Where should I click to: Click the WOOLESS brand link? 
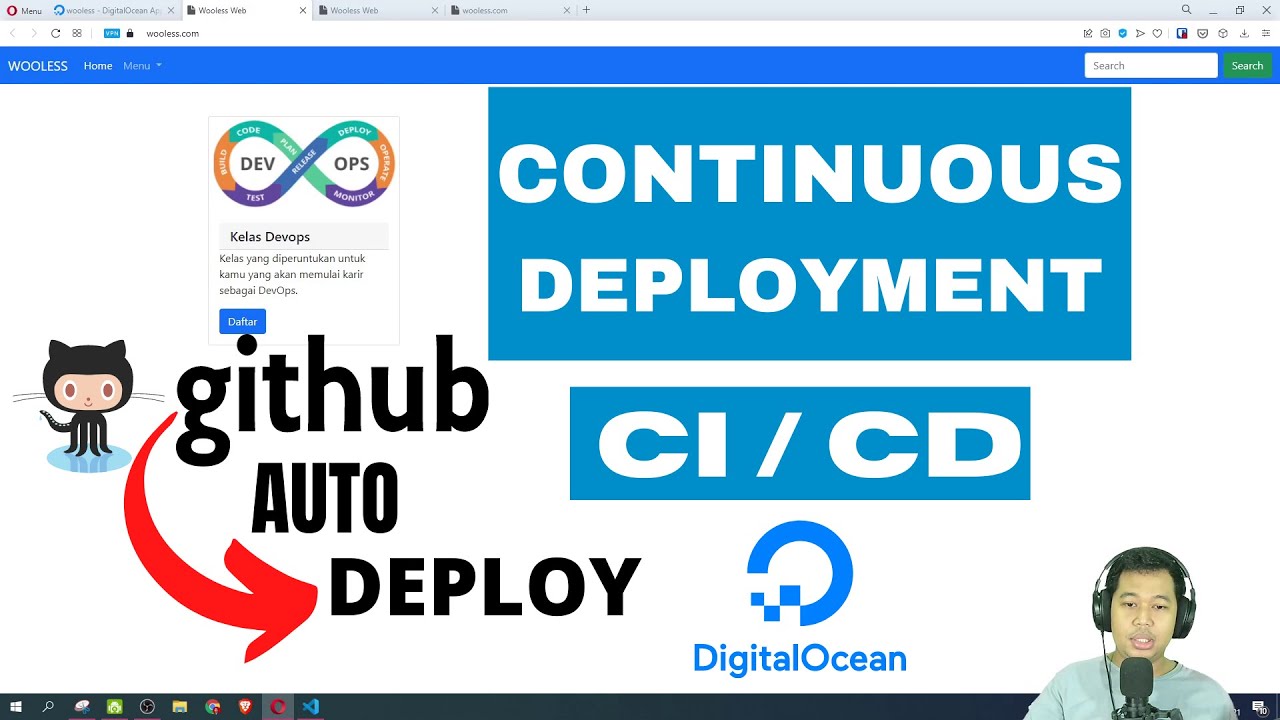(38, 66)
